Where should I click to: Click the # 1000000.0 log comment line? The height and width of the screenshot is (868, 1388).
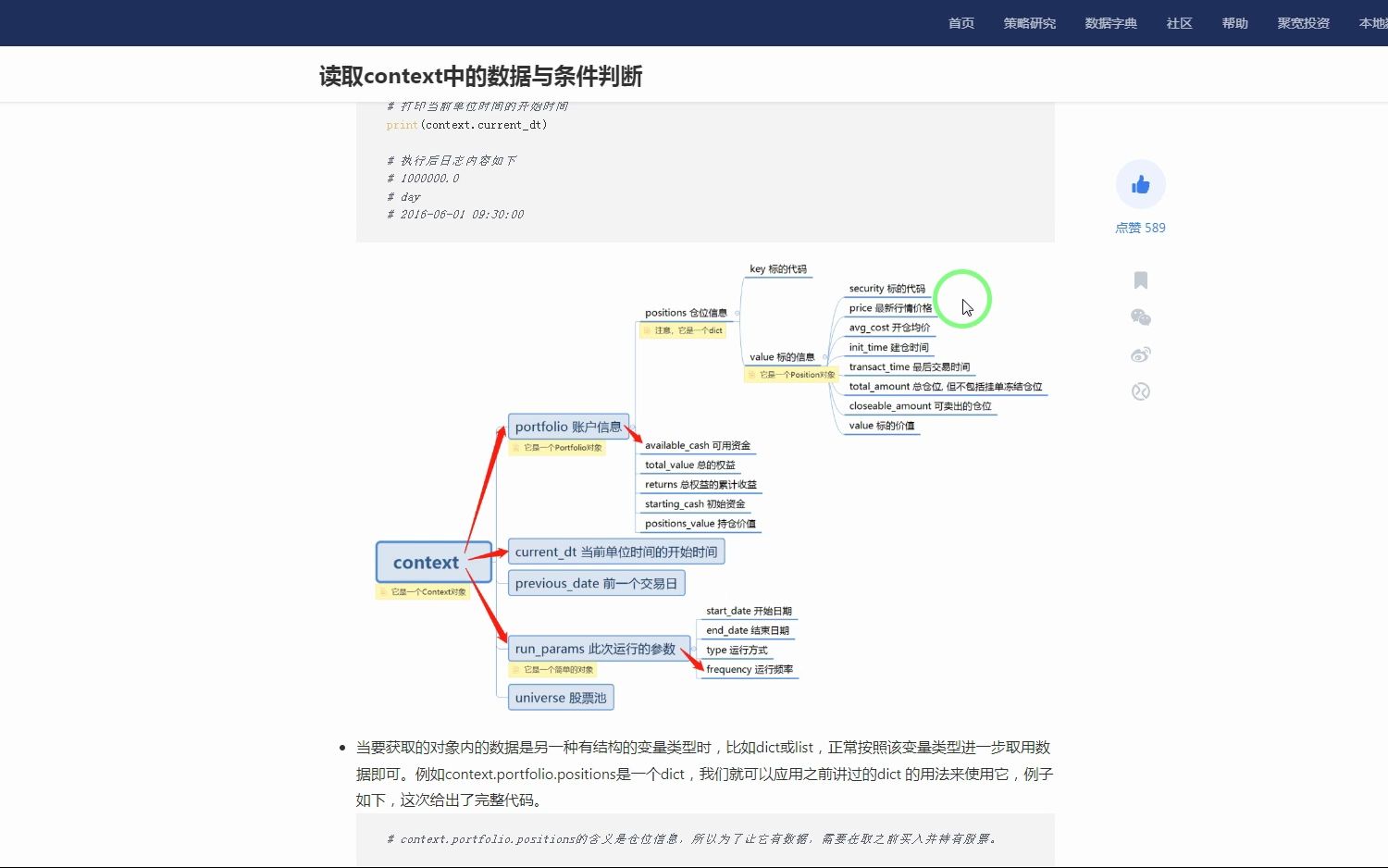click(x=423, y=179)
